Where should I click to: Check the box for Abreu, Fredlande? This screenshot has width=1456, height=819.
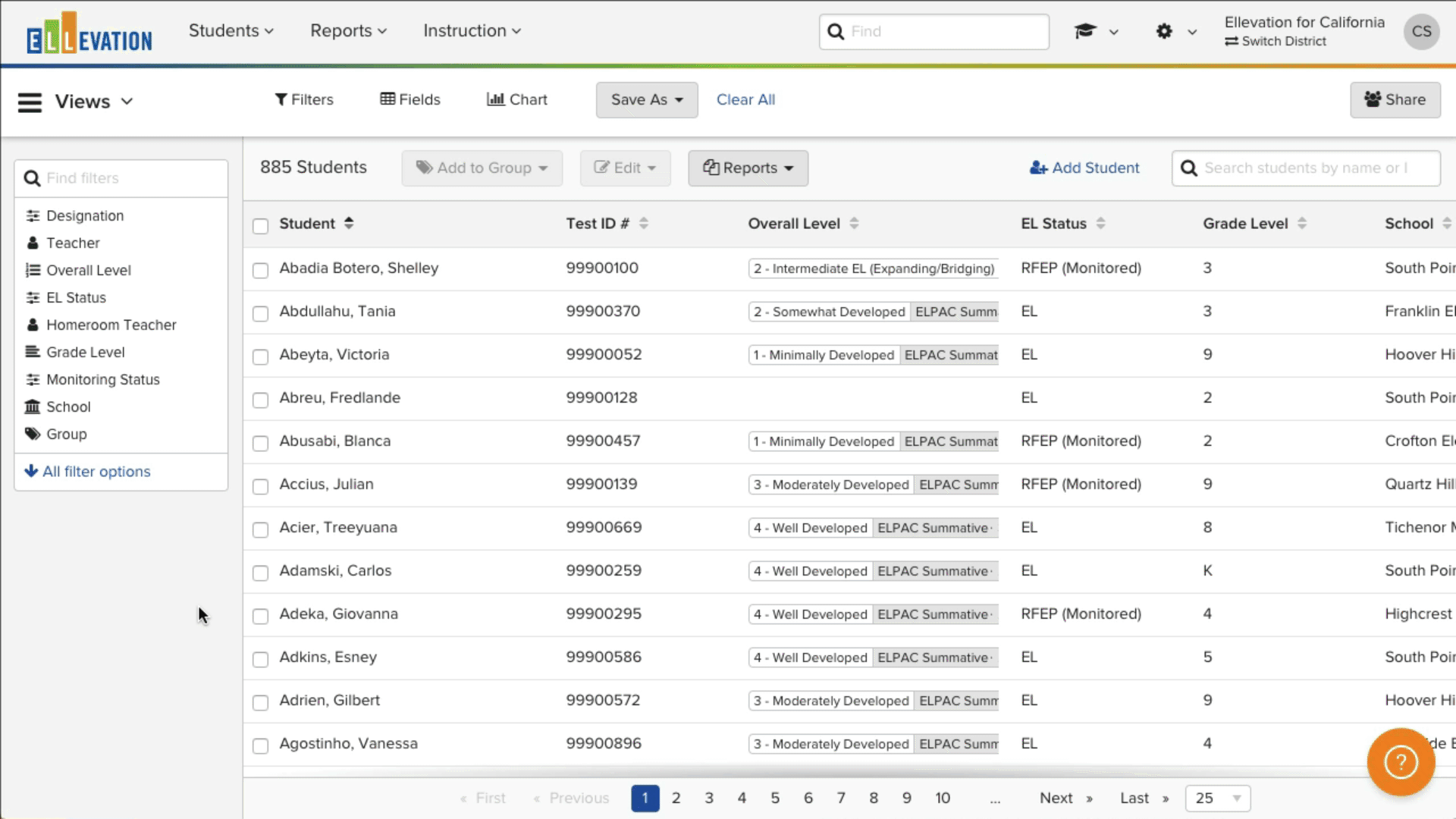tap(260, 400)
